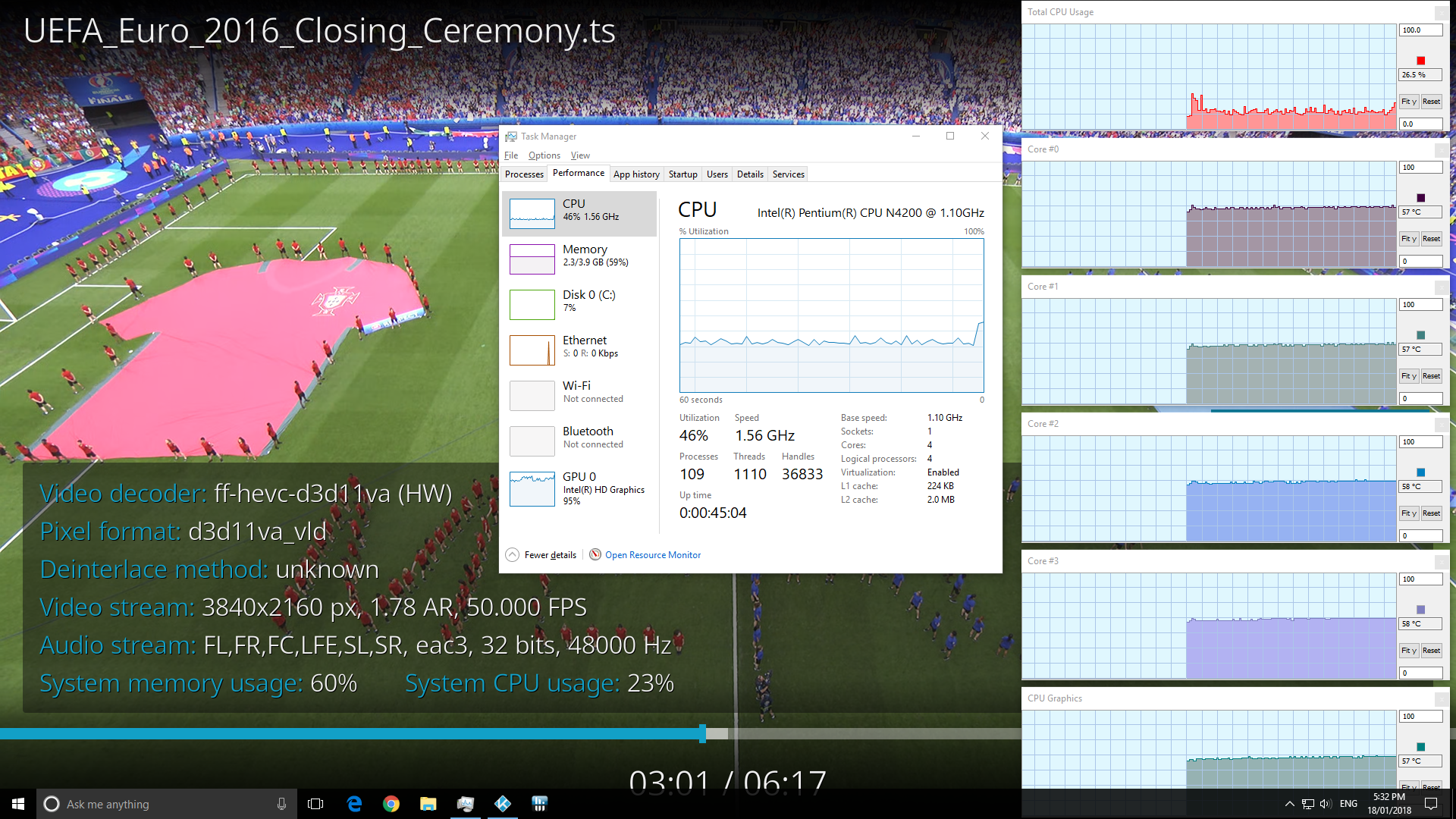This screenshot has width=1456, height=819.
Task: Select the Memory performance entry
Action: pos(579,259)
